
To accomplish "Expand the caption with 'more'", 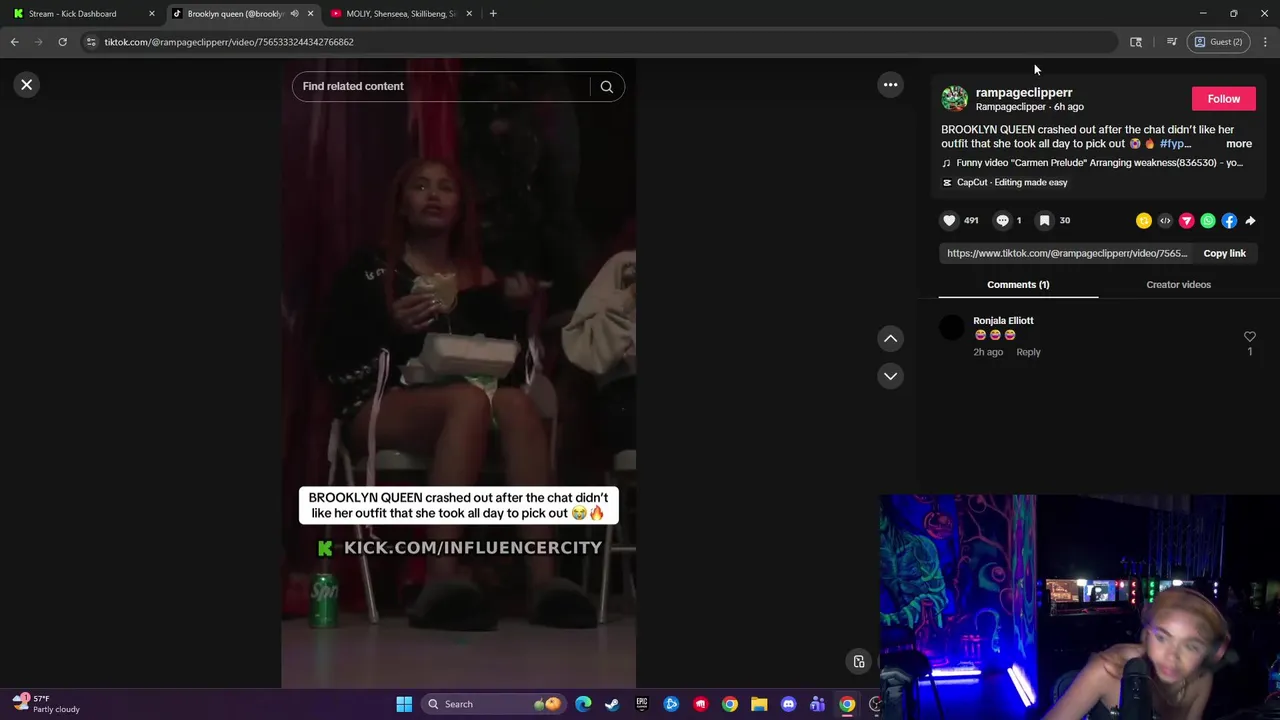I will (x=1238, y=144).
